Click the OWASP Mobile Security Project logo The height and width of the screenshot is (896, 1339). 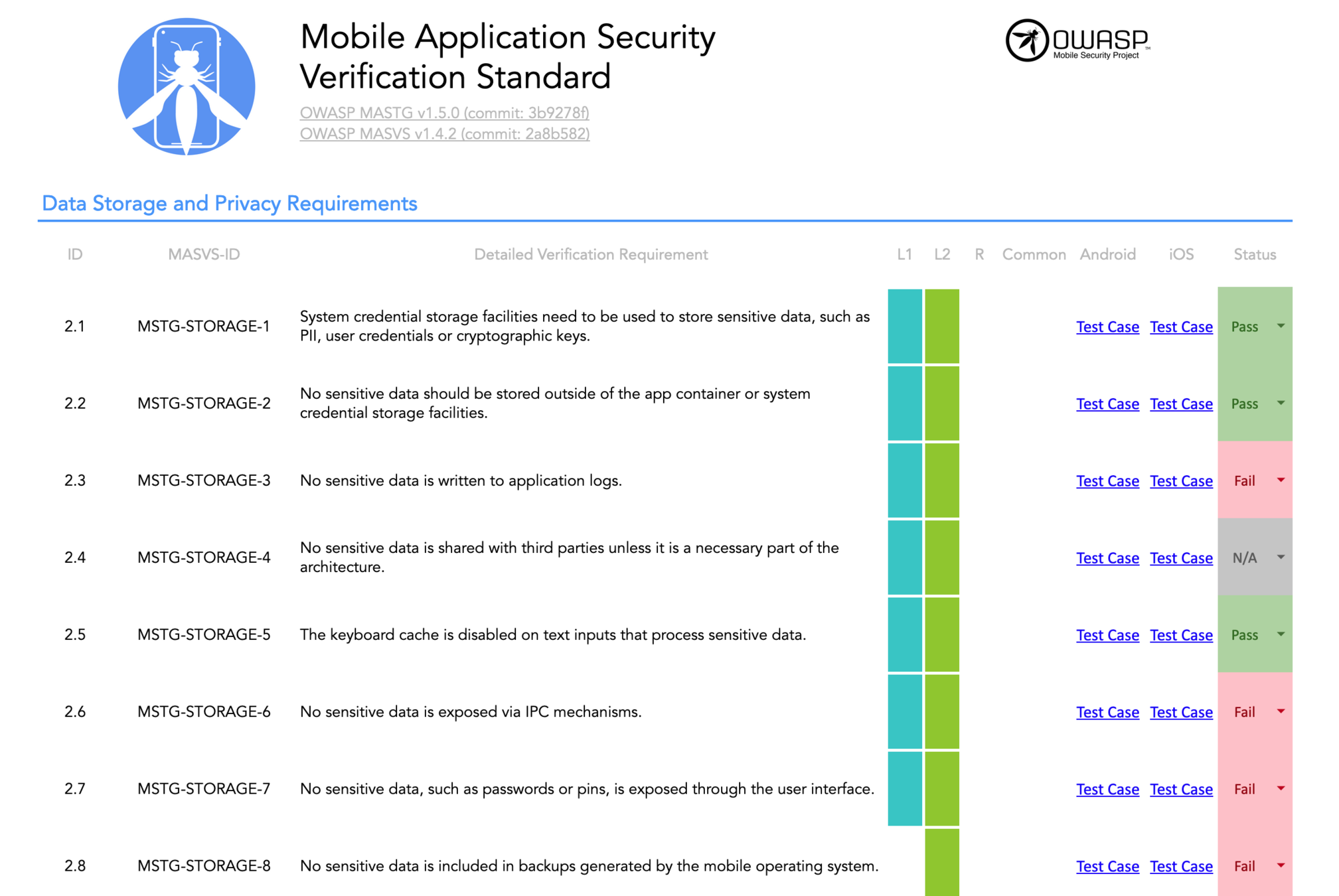pyautogui.click(x=1078, y=40)
